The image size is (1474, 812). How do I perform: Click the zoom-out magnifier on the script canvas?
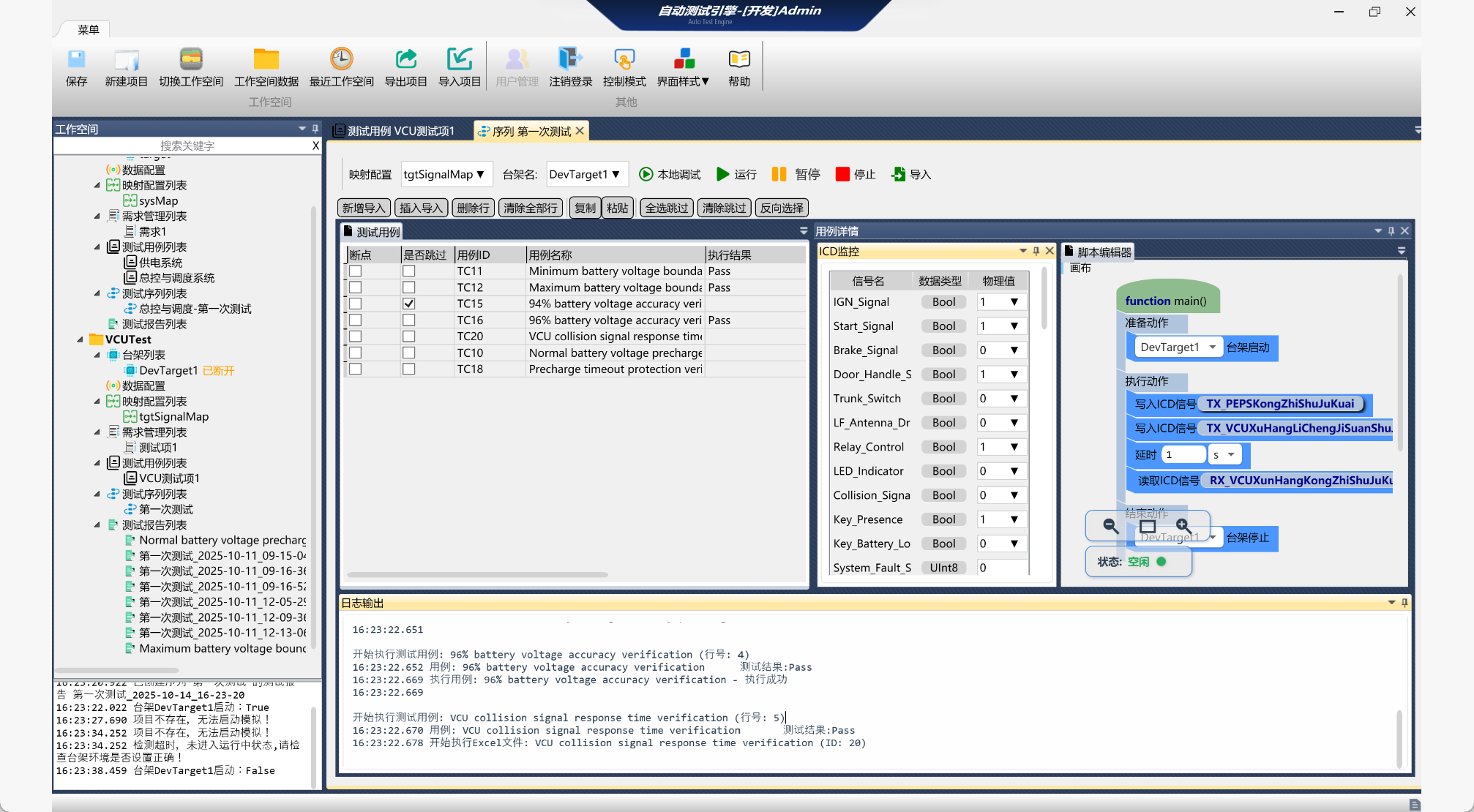(1110, 526)
